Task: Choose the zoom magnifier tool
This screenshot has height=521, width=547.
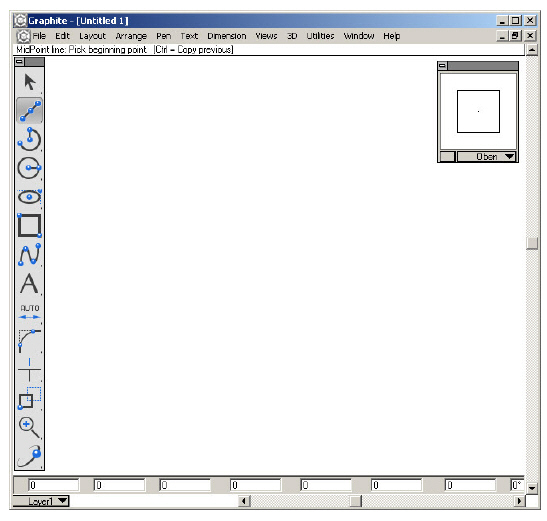Action: point(30,427)
